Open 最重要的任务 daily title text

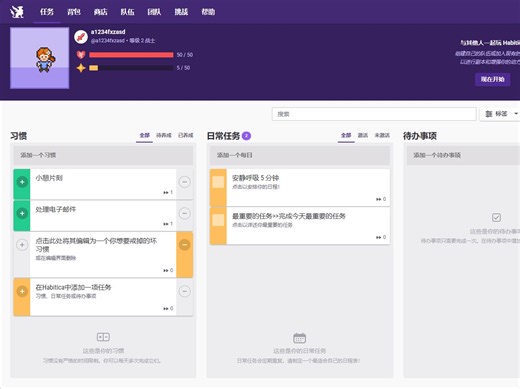click(289, 216)
